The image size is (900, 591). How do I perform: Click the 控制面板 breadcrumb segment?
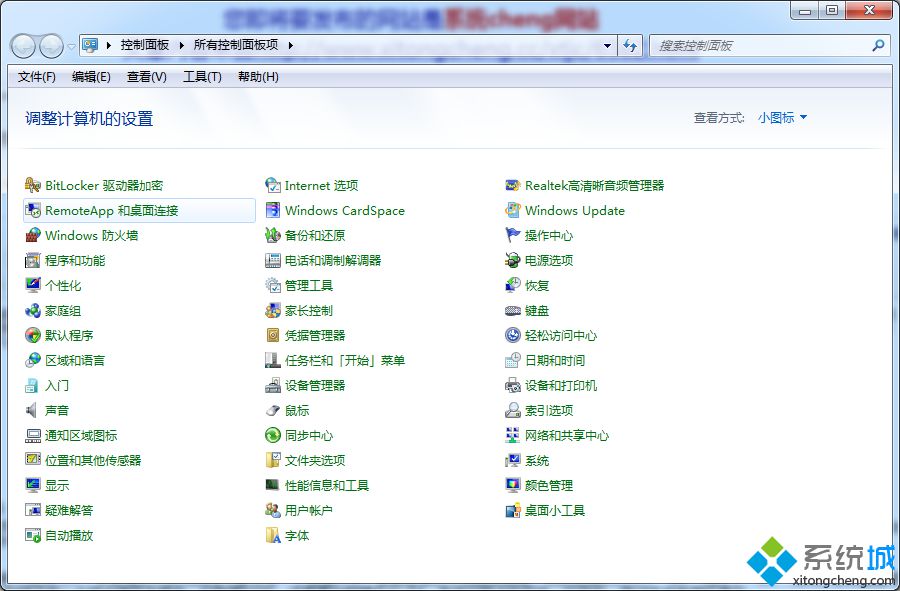point(145,45)
